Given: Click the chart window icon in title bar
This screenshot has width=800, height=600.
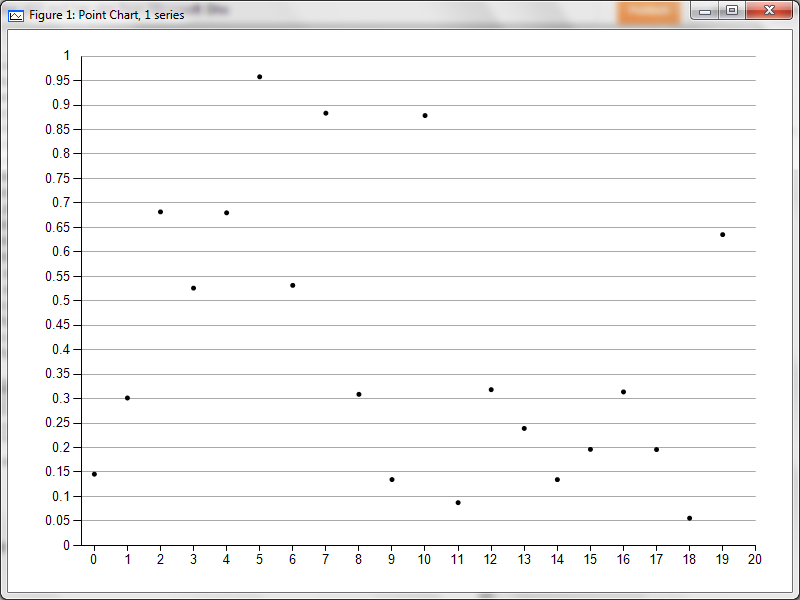Looking at the screenshot, I should click(16, 15).
